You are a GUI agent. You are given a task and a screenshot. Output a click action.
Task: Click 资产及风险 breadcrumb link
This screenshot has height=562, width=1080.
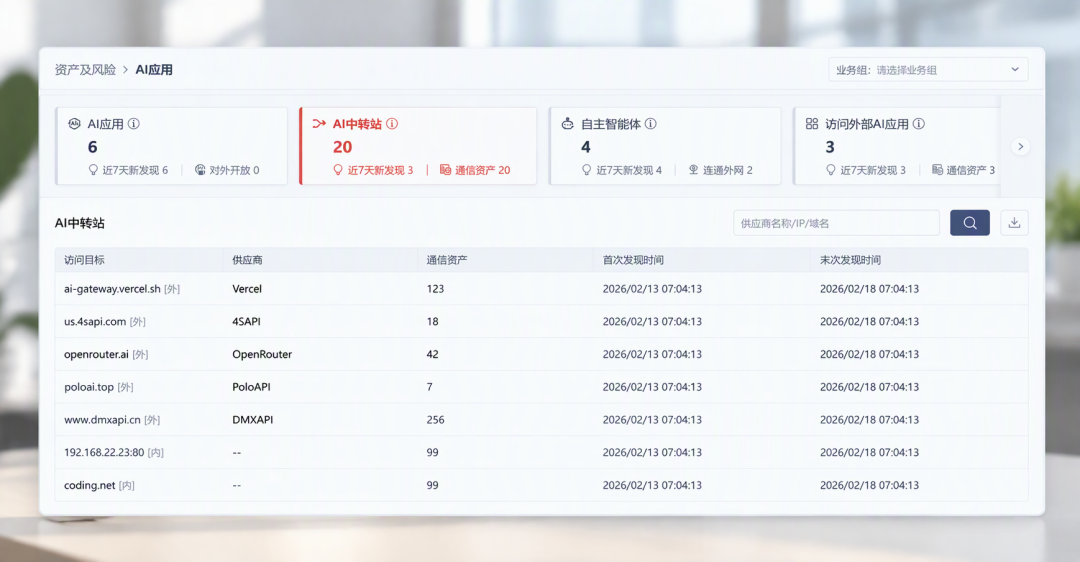pyautogui.click(x=85, y=70)
